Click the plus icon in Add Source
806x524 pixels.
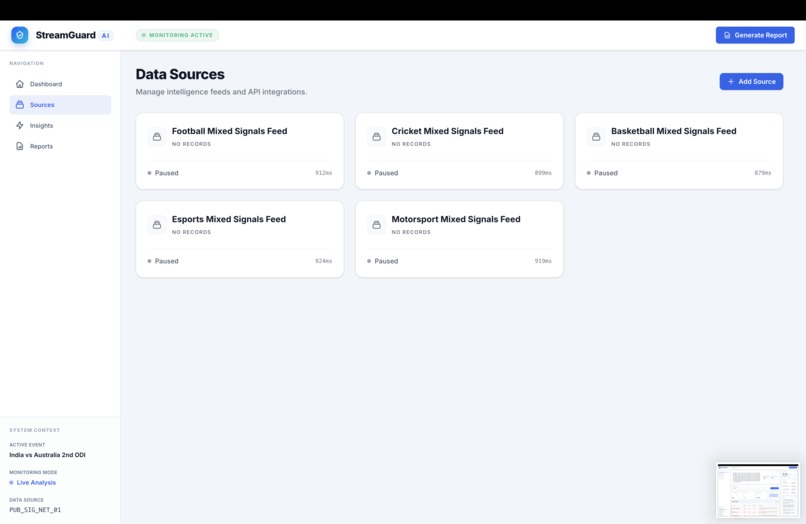[x=730, y=81]
